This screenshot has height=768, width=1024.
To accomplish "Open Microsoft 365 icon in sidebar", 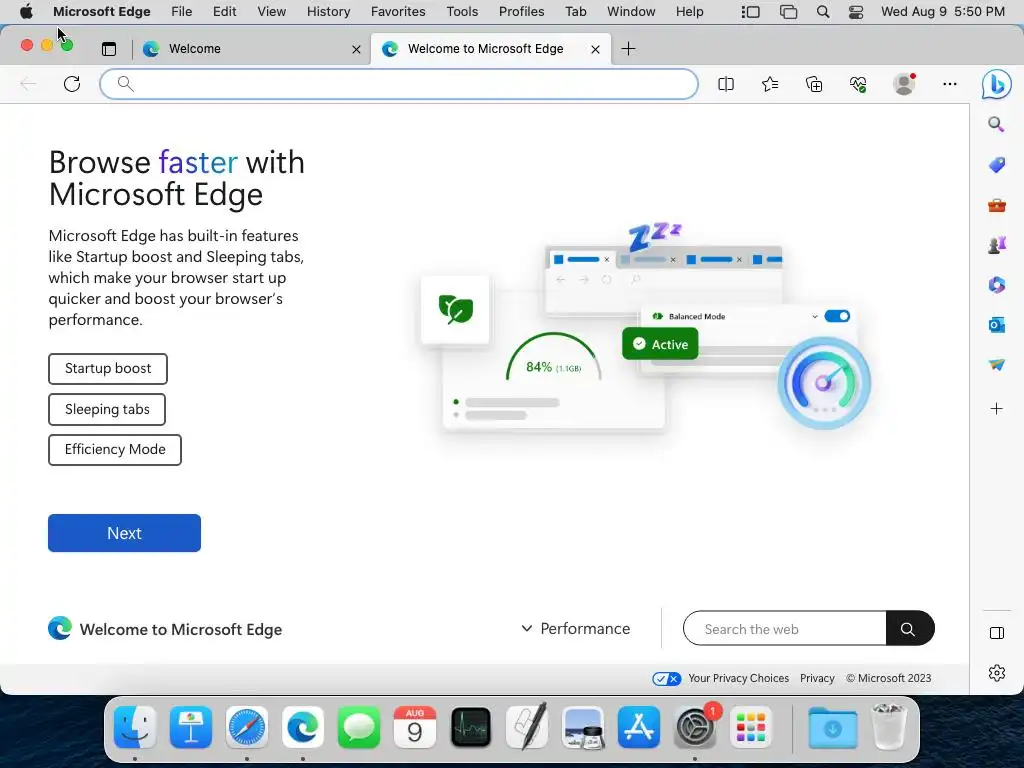I will click(x=997, y=285).
